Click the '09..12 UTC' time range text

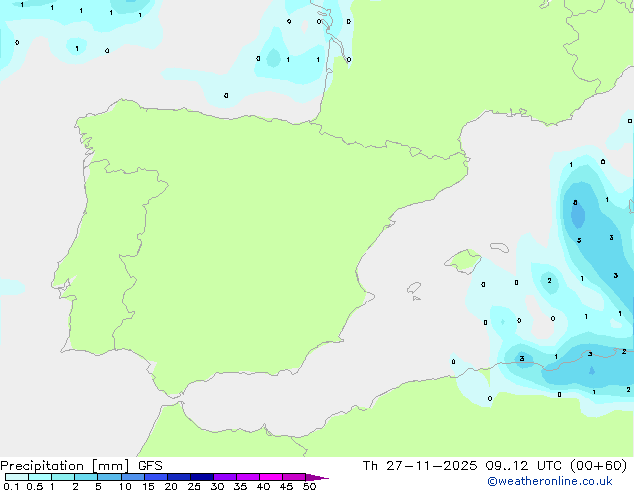[x=524, y=466]
